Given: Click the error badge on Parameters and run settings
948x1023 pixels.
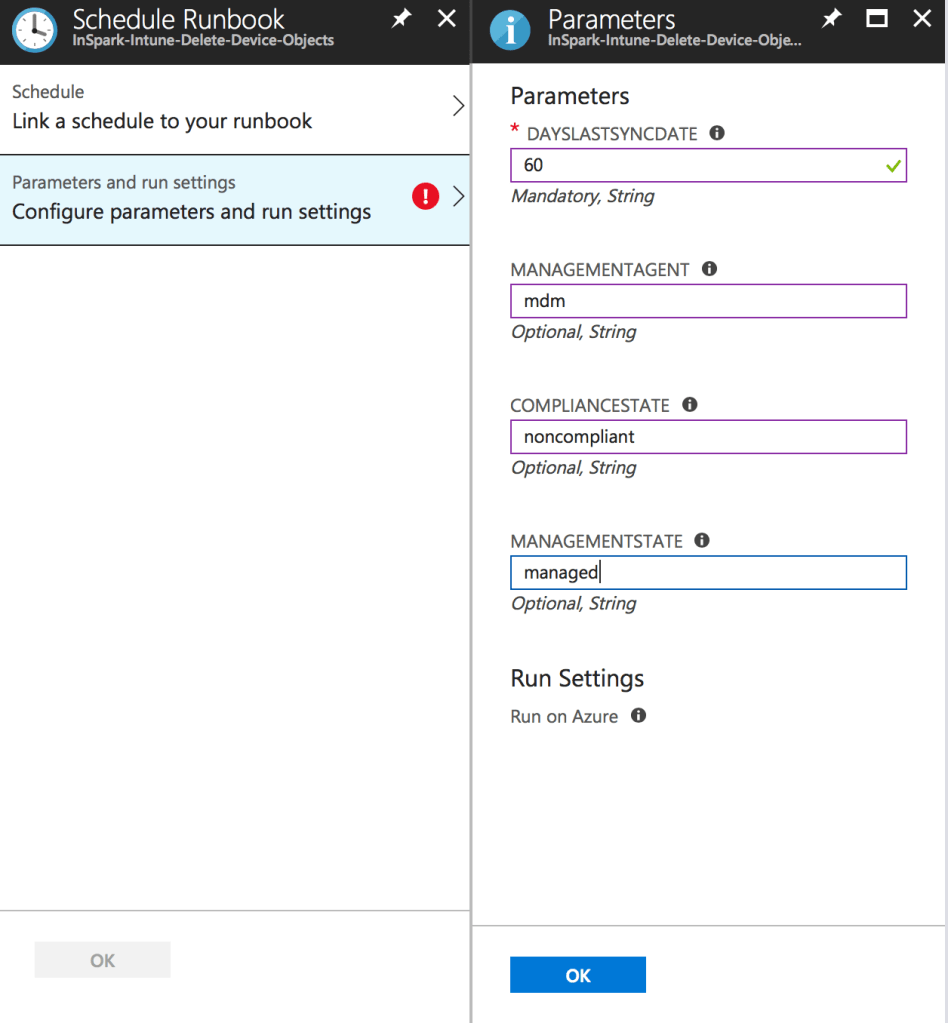Looking at the screenshot, I should pos(425,196).
